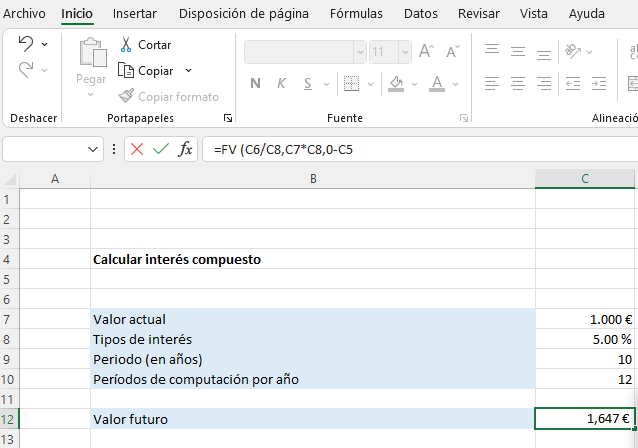Screen dimensions: 638x448
Task: Expand fill color dropdown arrow
Action: (x=415, y=85)
